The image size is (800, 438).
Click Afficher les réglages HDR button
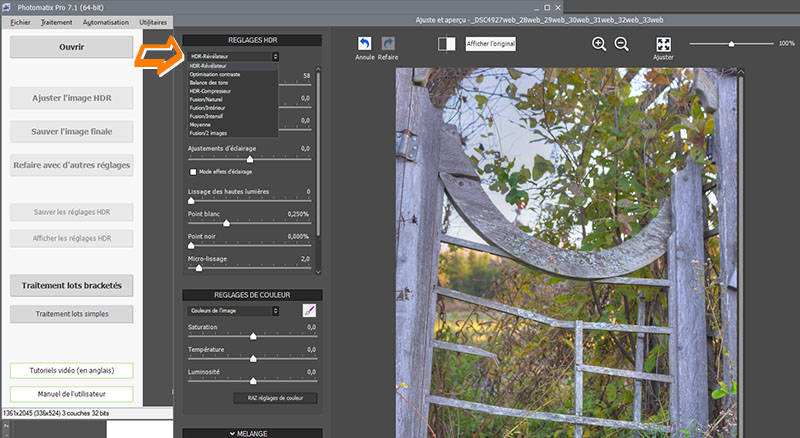coord(71,238)
